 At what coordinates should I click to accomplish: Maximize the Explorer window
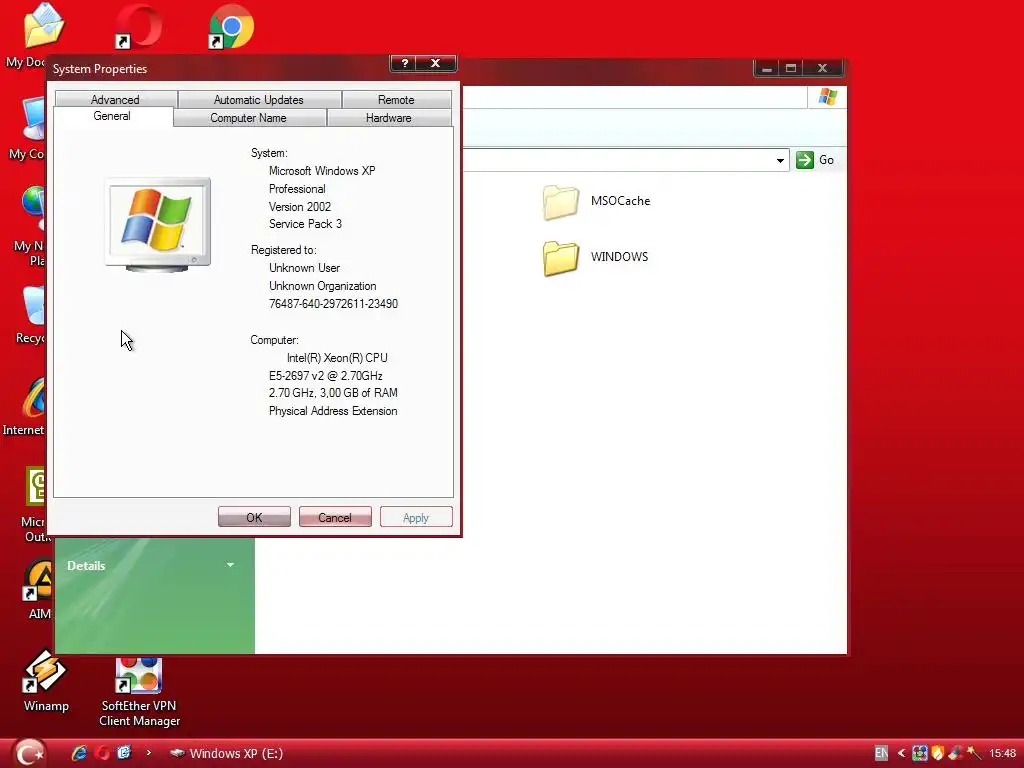[791, 68]
